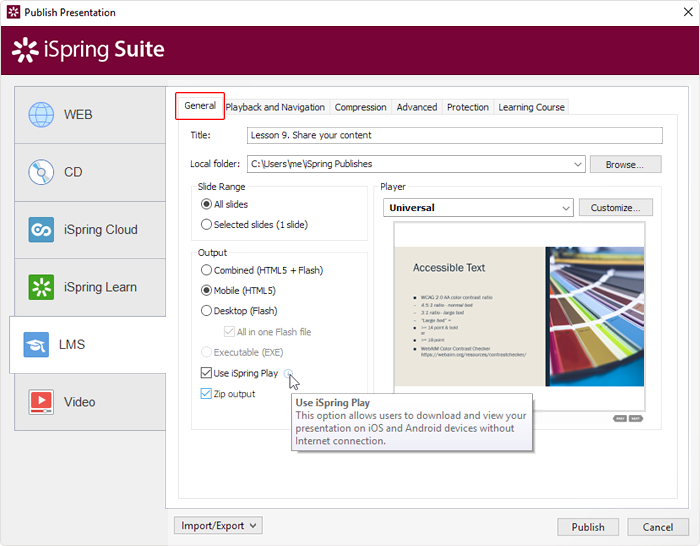Expand the Local folder path dropdown
This screenshot has width=700, height=546.
click(577, 164)
